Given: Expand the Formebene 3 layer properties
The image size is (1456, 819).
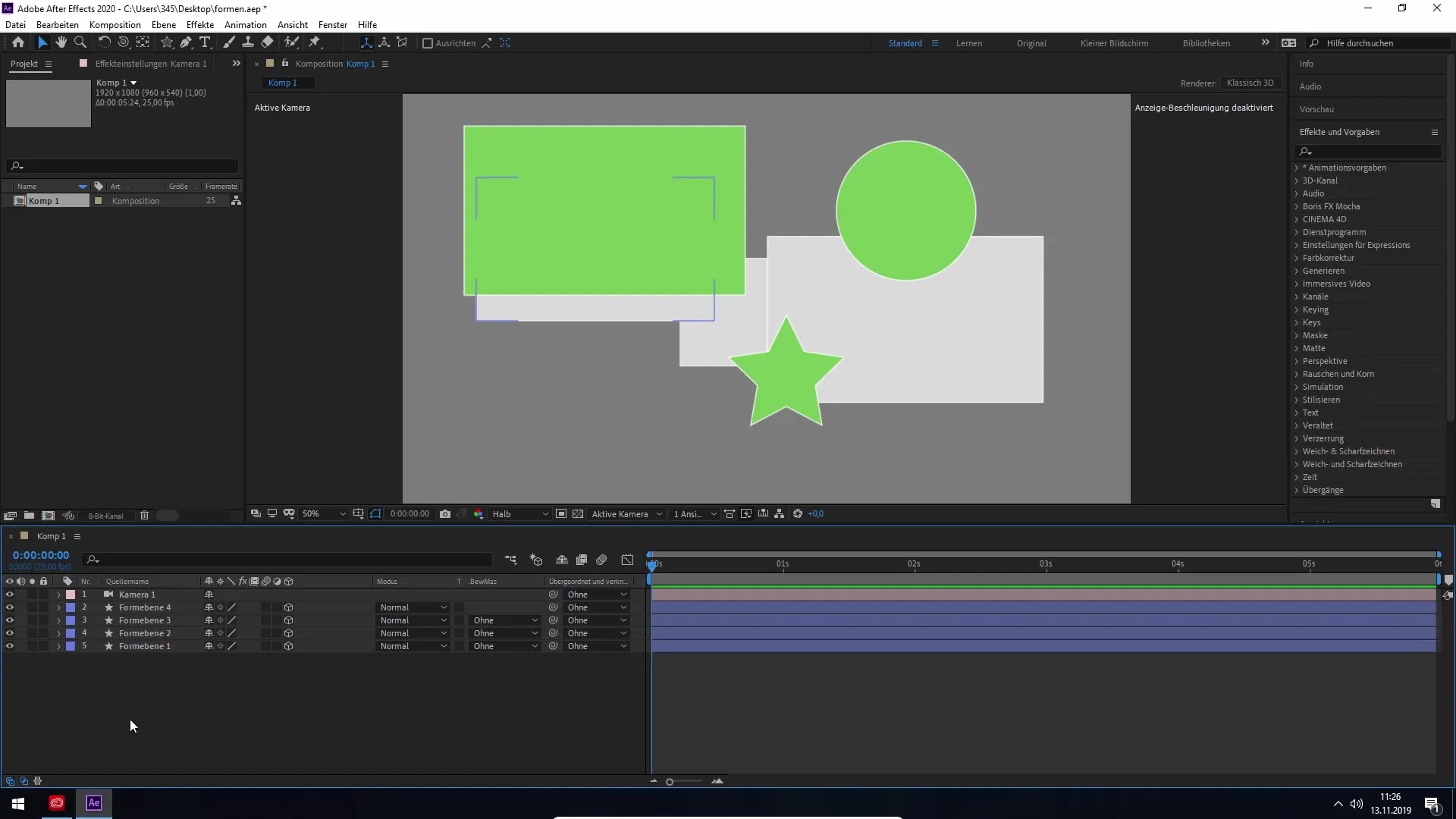Looking at the screenshot, I should click(58, 621).
